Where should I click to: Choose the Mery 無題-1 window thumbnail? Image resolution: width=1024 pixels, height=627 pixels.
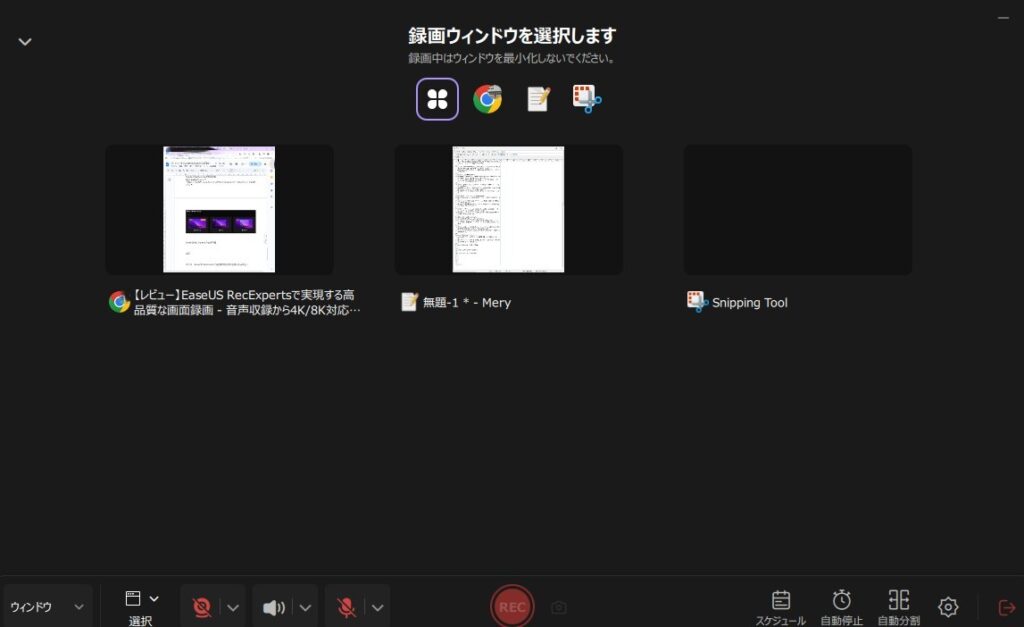click(508, 209)
